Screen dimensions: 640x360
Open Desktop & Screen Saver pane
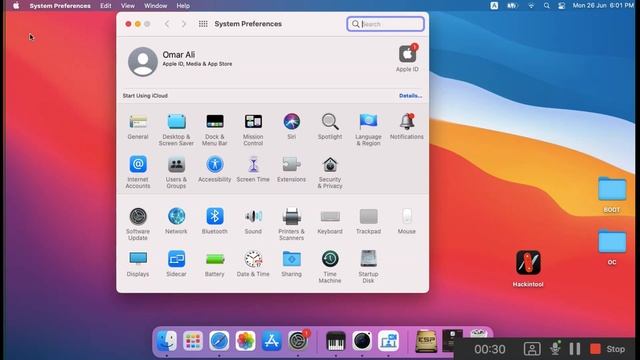click(x=176, y=130)
